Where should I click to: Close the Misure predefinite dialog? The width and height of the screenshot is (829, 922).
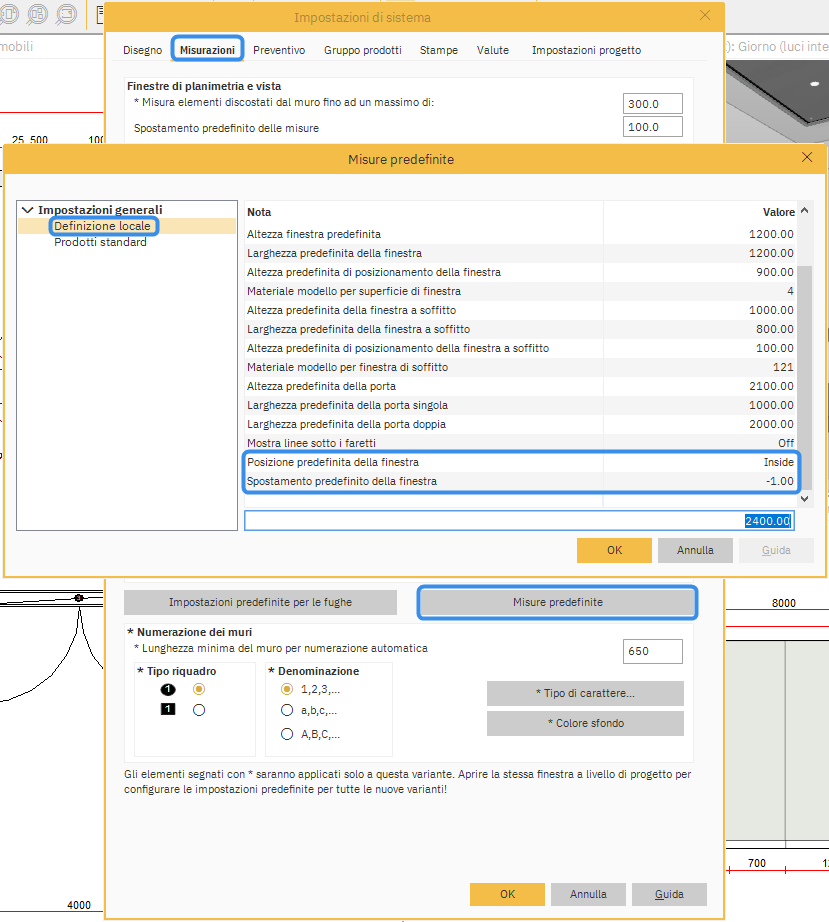tap(807, 158)
